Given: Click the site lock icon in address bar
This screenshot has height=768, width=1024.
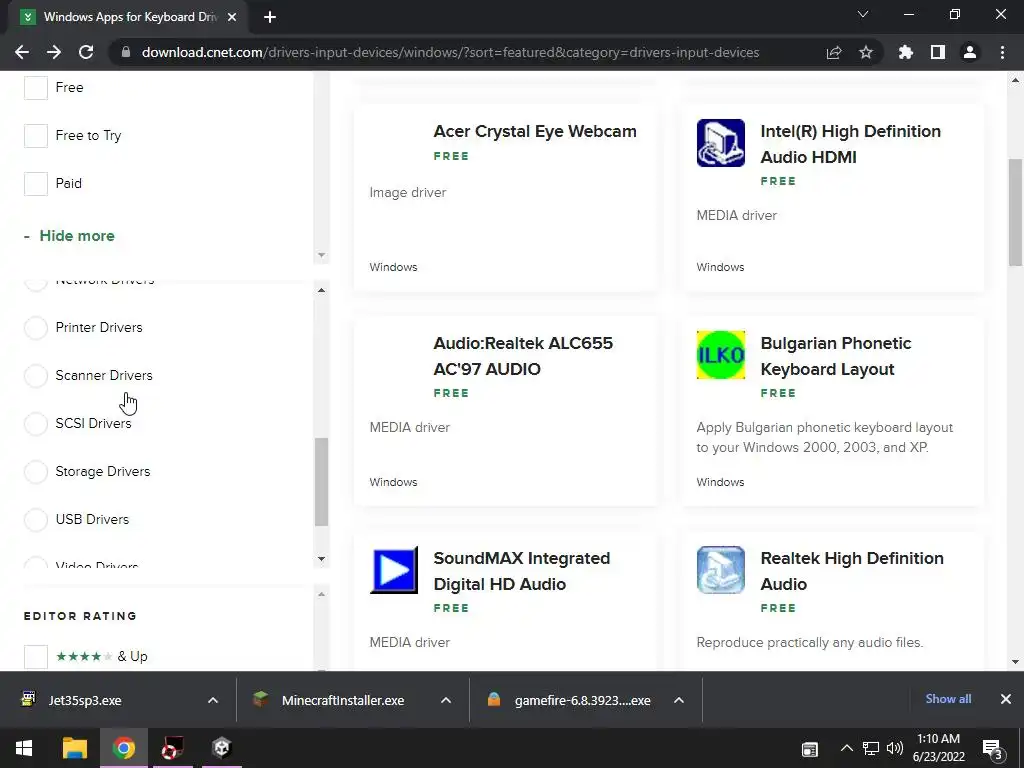Looking at the screenshot, I should pos(126,52).
